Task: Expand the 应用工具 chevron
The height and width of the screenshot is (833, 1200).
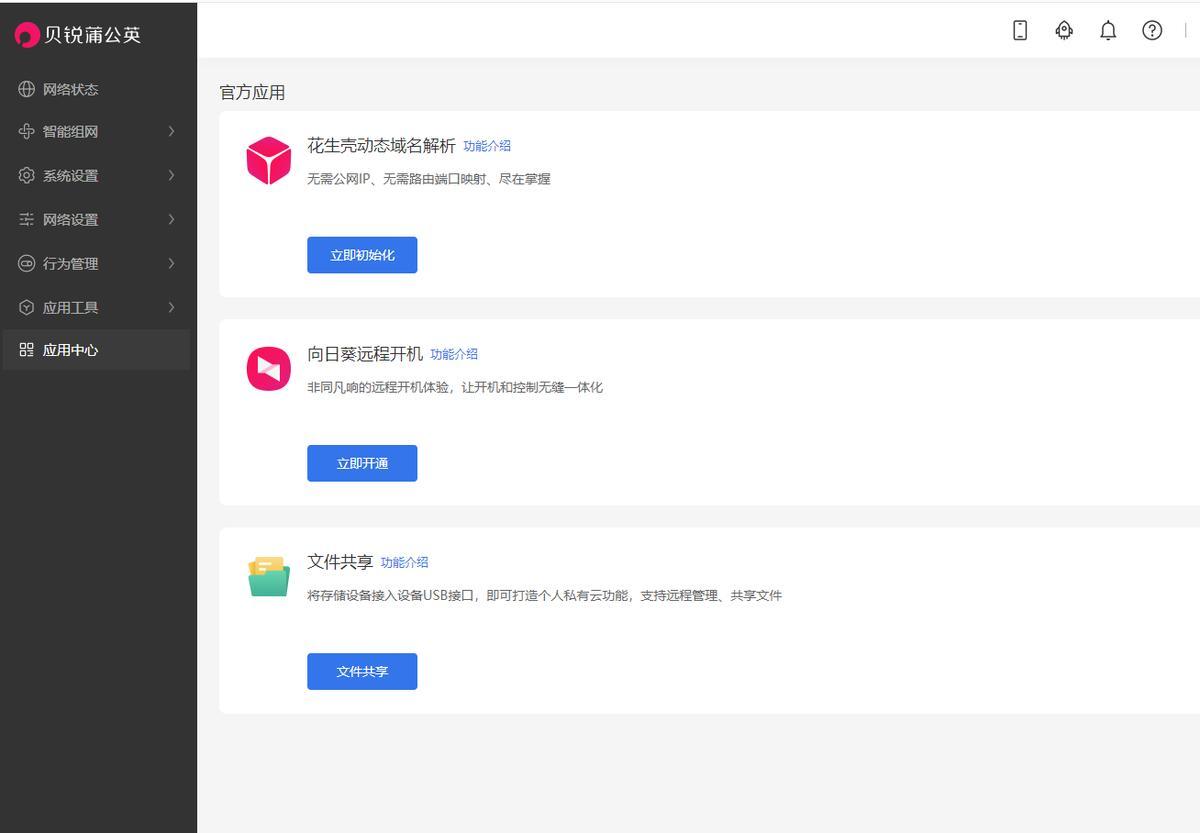Action: tap(171, 307)
